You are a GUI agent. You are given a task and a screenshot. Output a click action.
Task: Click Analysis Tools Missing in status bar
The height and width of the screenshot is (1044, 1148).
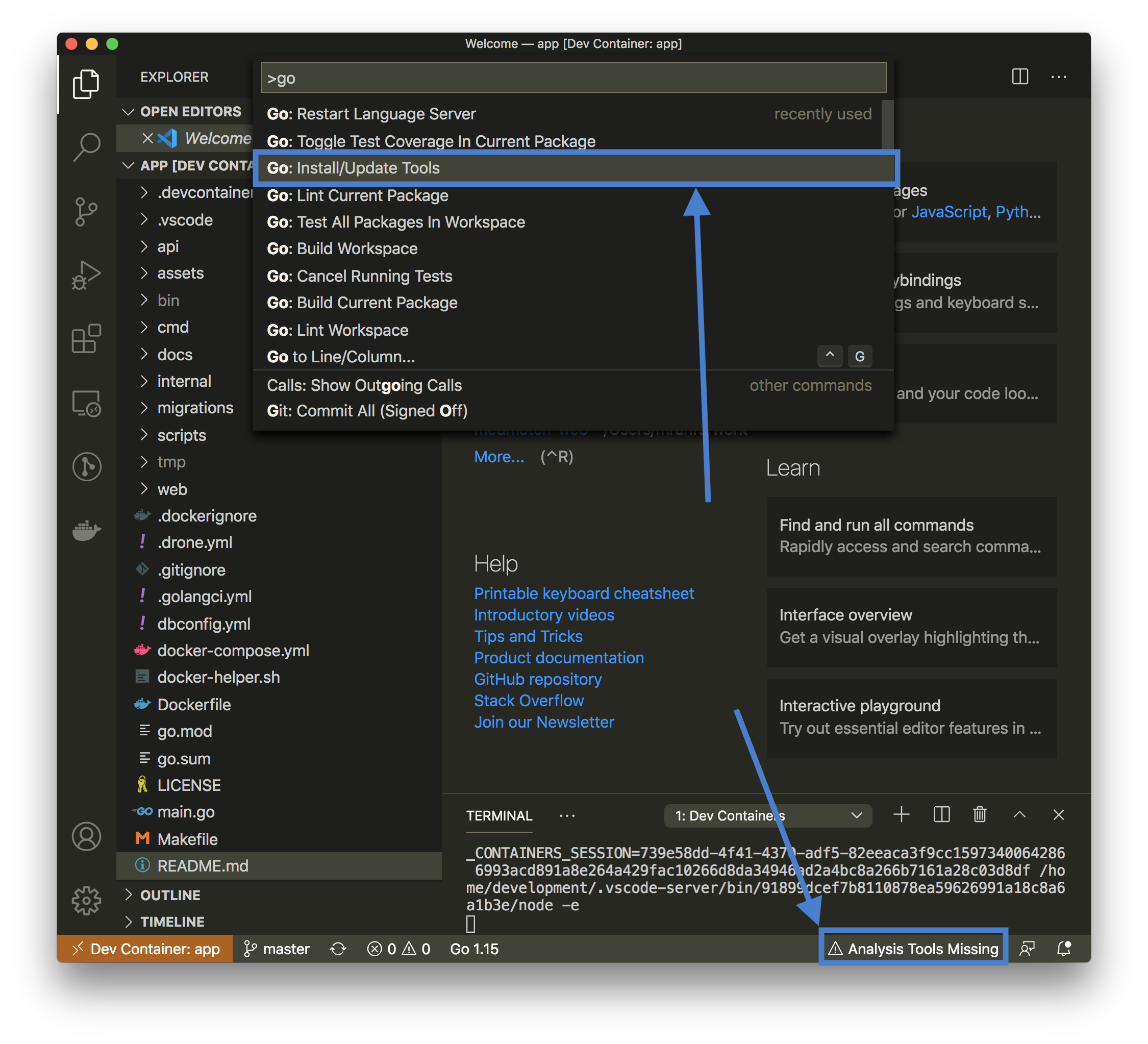click(x=913, y=948)
